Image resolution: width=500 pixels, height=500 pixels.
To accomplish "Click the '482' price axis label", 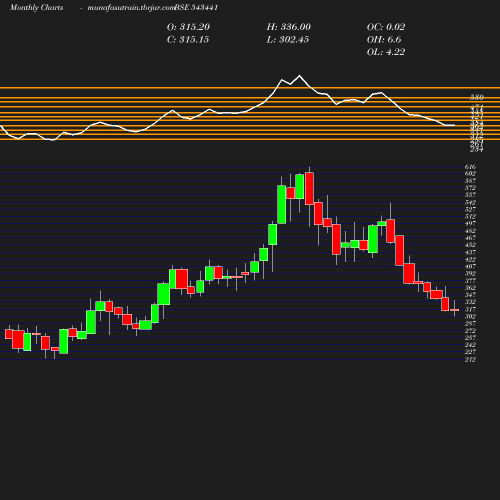I will tap(470, 231).
